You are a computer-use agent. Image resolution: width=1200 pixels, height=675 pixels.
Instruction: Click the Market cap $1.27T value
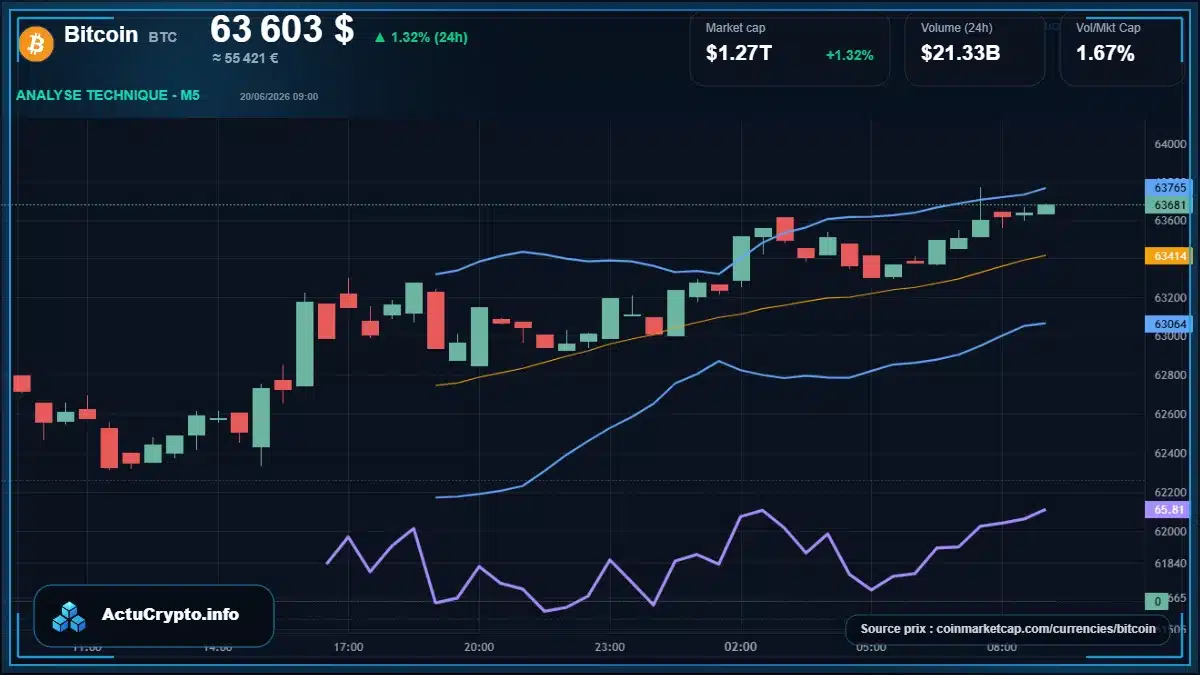pyautogui.click(x=739, y=54)
